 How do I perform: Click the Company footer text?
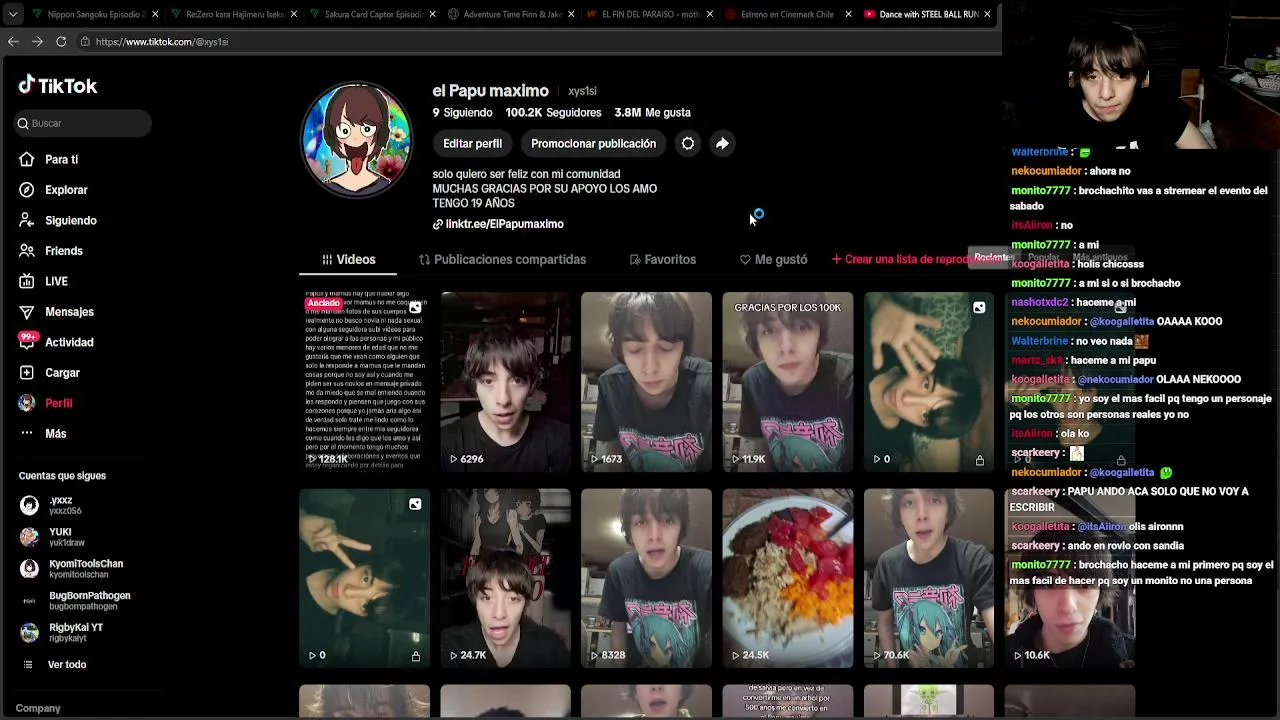click(38, 708)
